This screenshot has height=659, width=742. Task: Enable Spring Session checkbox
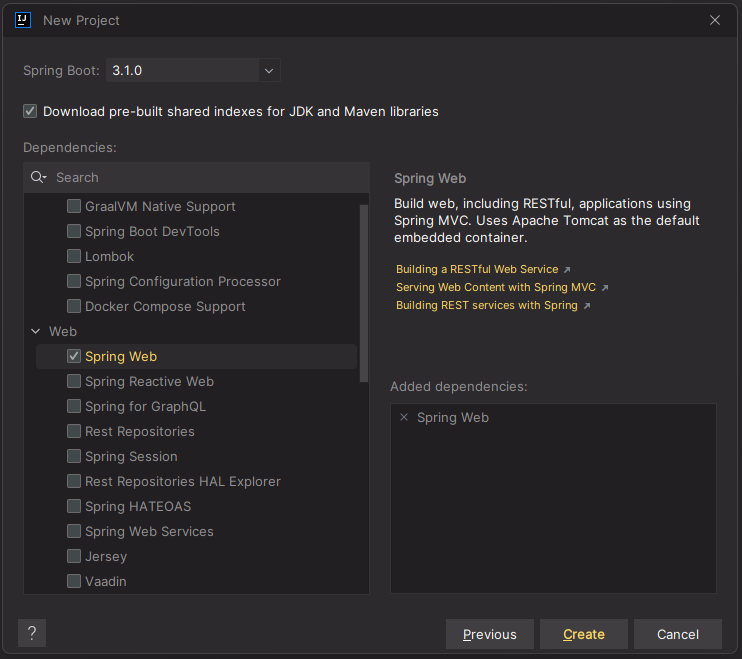click(x=74, y=456)
